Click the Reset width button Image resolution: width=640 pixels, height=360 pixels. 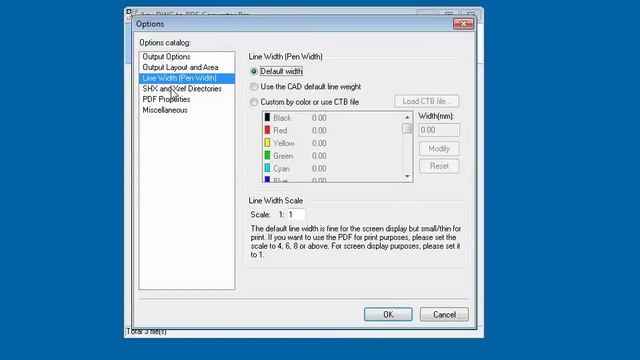click(439, 166)
